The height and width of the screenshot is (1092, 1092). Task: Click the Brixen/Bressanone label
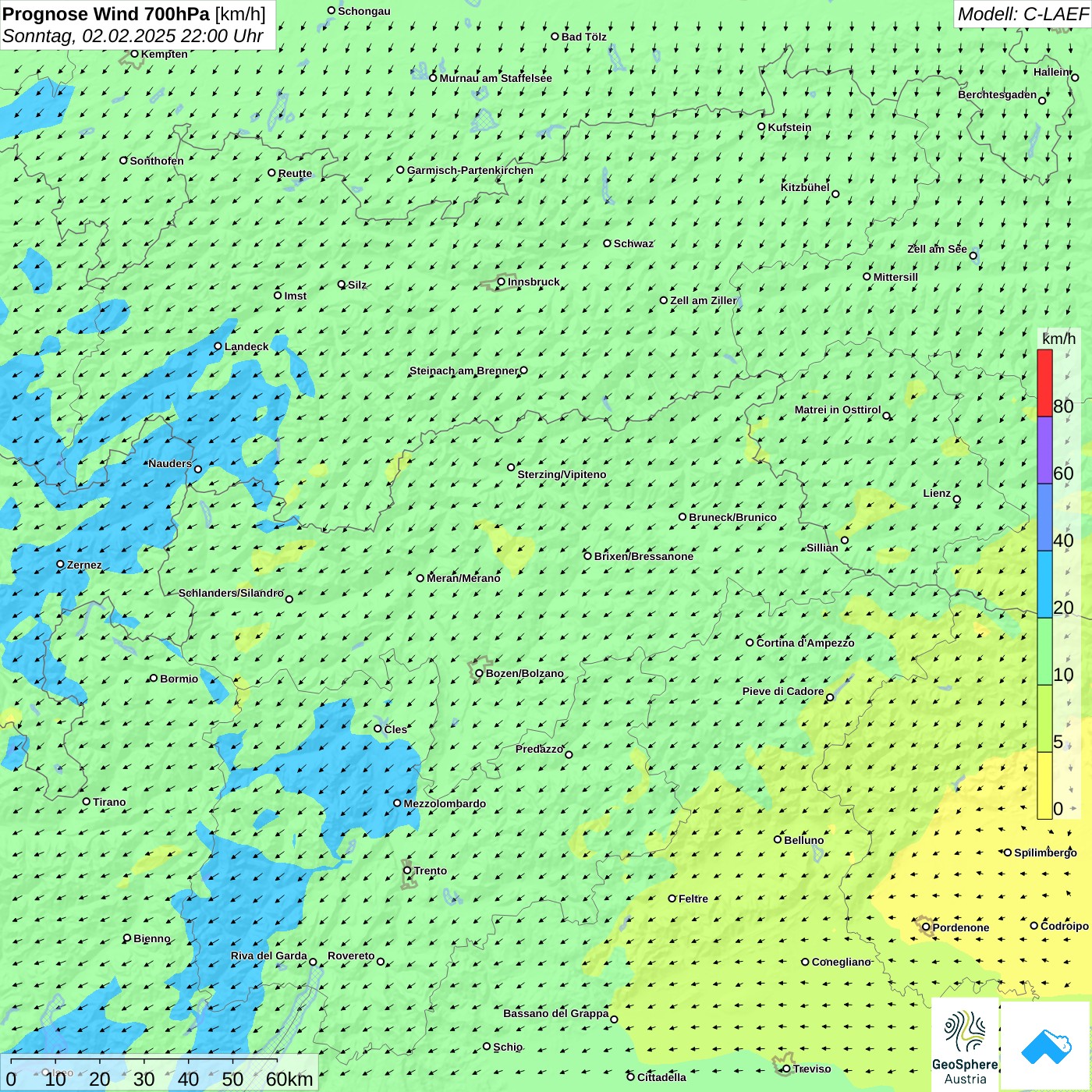pyautogui.click(x=643, y=556)
